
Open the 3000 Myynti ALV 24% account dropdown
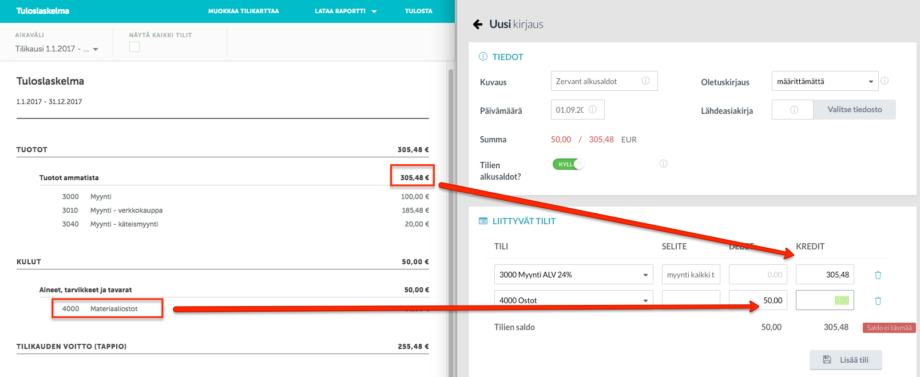[574, 274]
